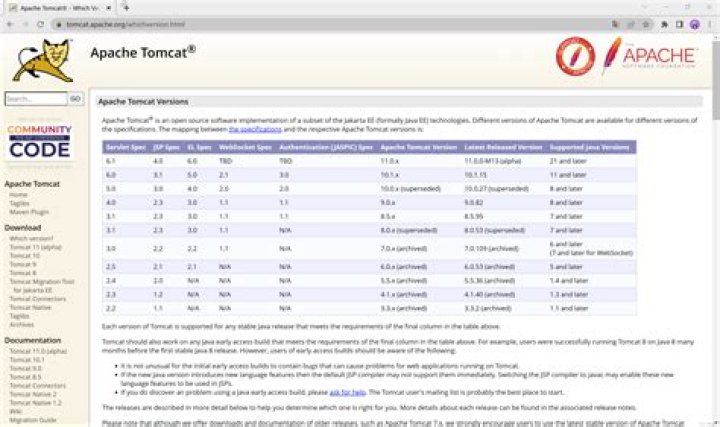Close the Apache Tomcat tab
Image resolution: width=720 pixels, height=427 pixels.
(x=109, y=8)
